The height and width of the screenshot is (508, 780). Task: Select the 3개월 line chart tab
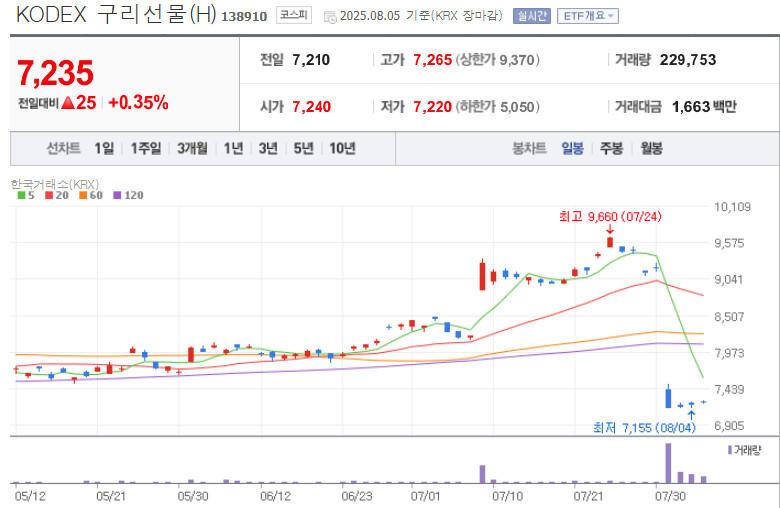(x=192, y=148)
